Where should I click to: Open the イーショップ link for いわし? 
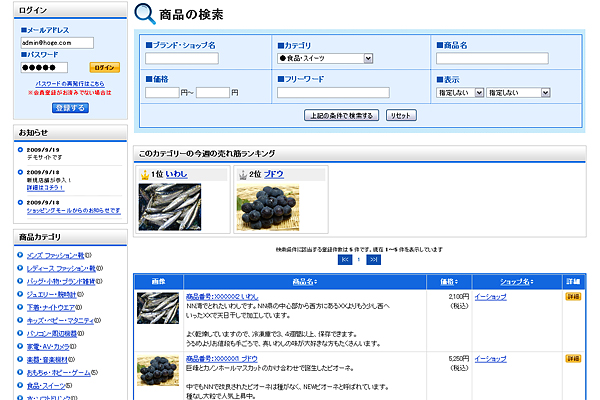click(490, 297)
